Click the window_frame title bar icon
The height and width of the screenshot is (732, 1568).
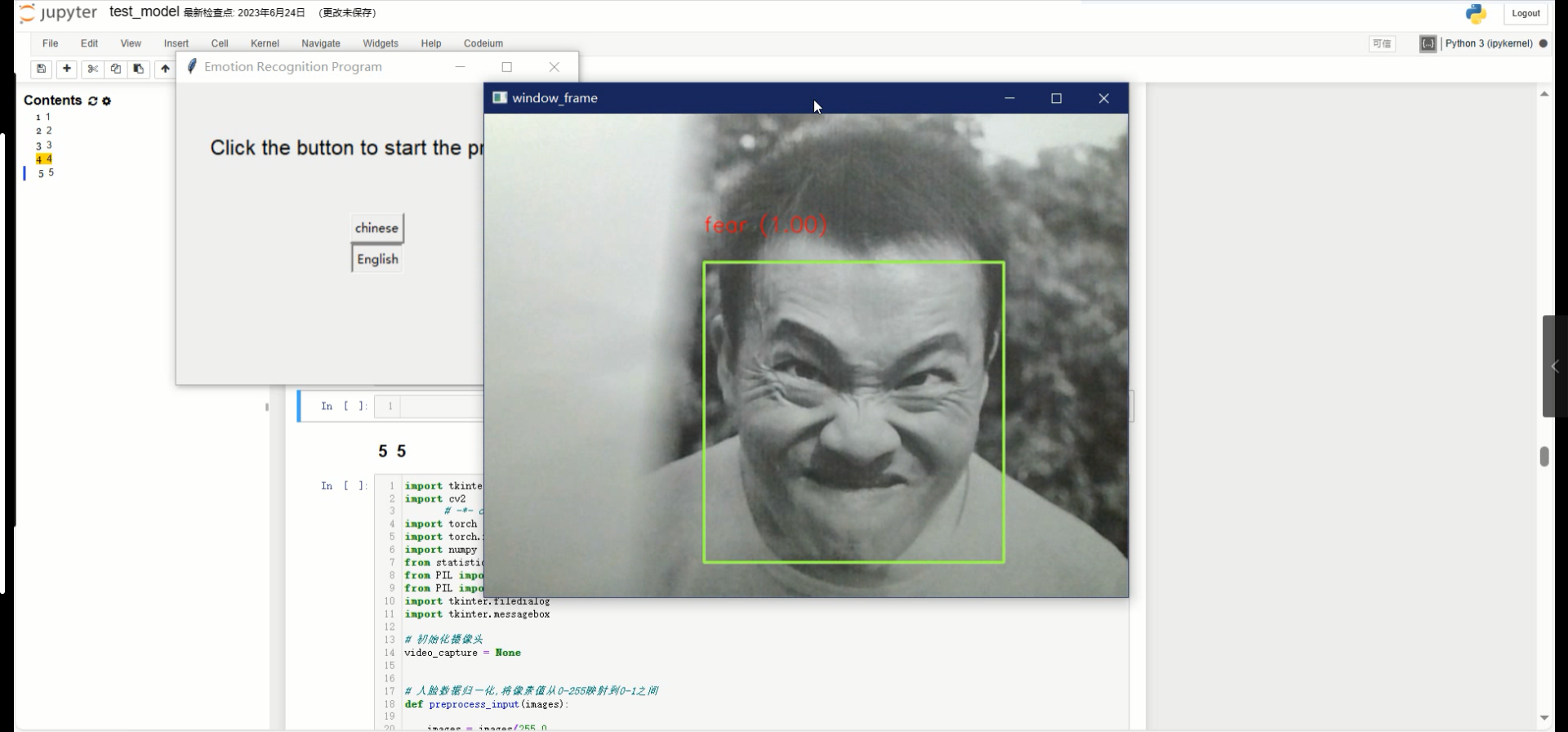click(x=500, y=98)
